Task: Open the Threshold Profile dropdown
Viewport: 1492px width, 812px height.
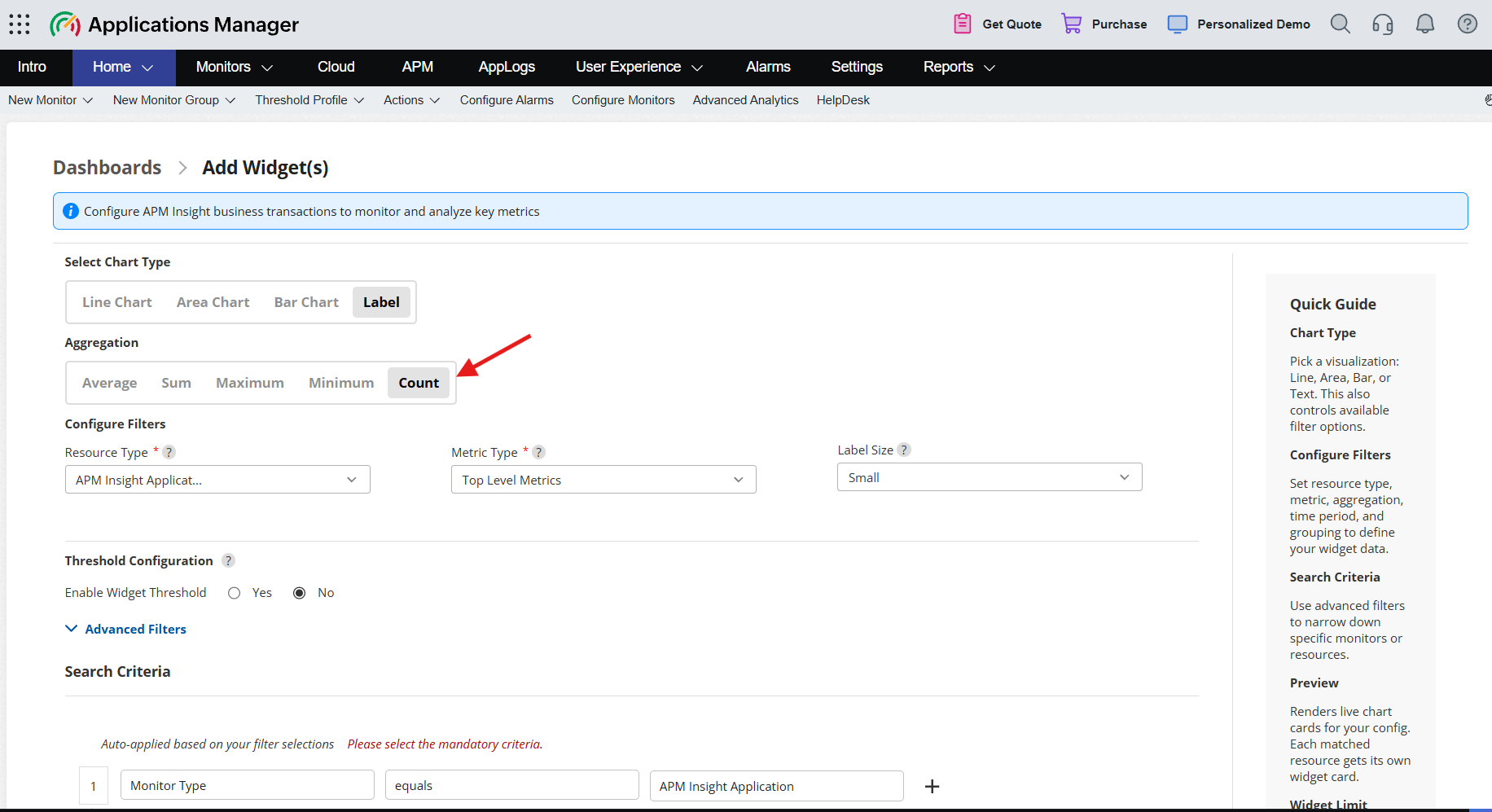Action: pyautogui.click(x=309, y=100)
